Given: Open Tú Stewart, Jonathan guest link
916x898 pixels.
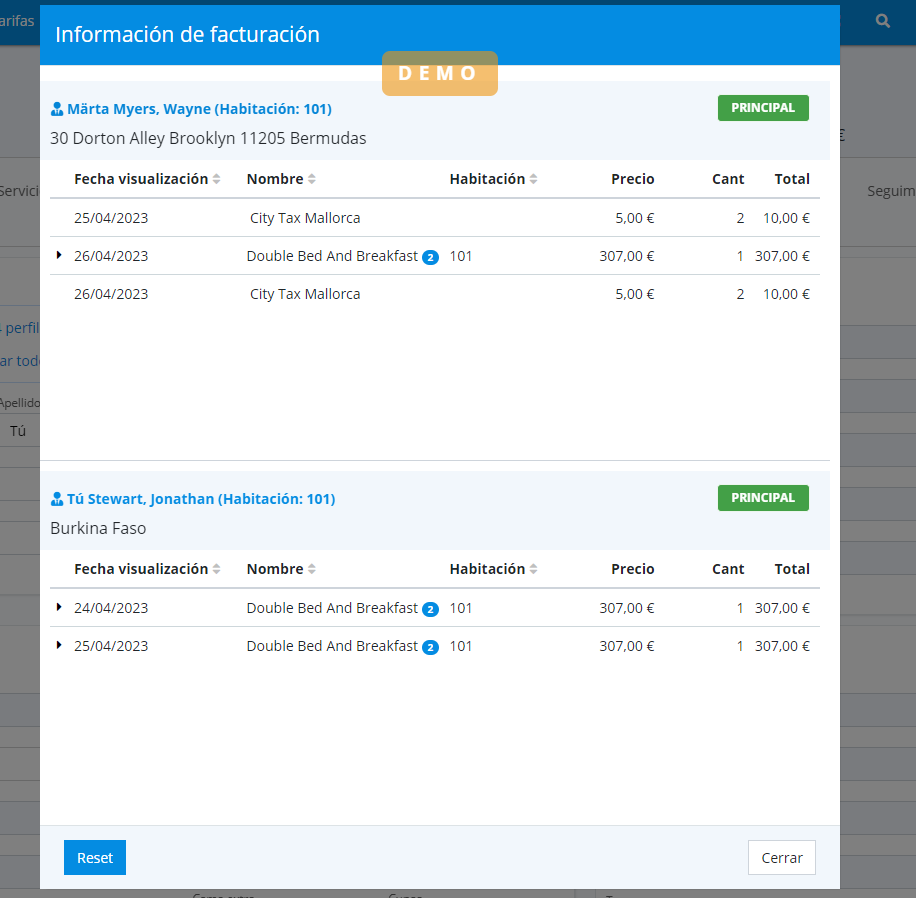Looking at the screenshot, I should click(x=201, y=499).
